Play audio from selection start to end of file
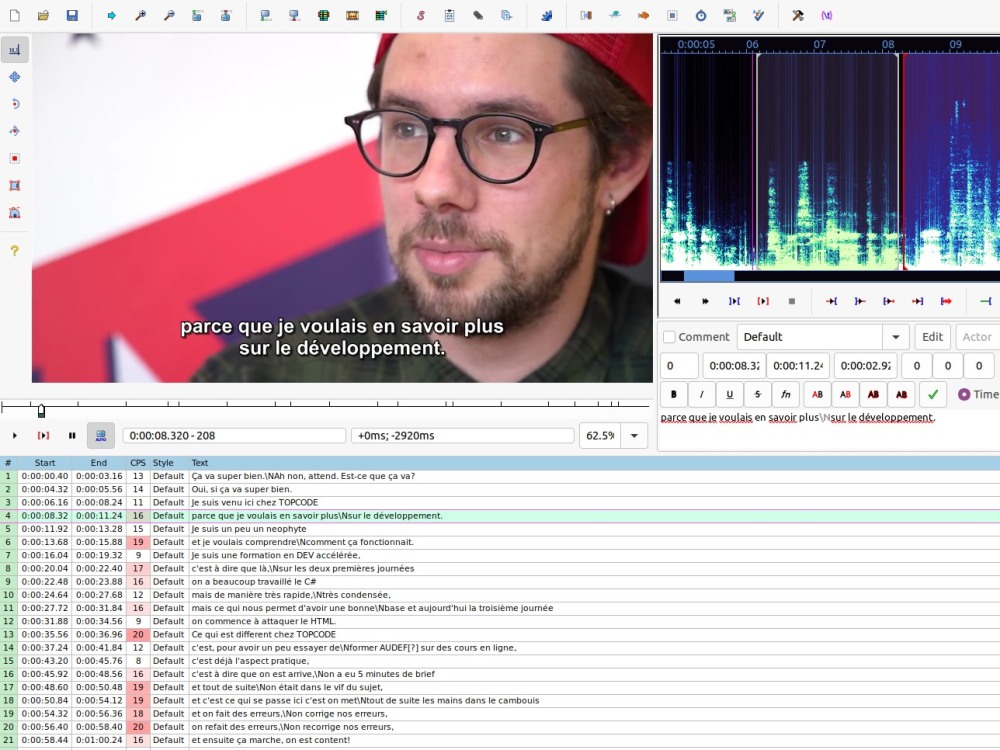 pyautogui.click(x=946, y=301)
